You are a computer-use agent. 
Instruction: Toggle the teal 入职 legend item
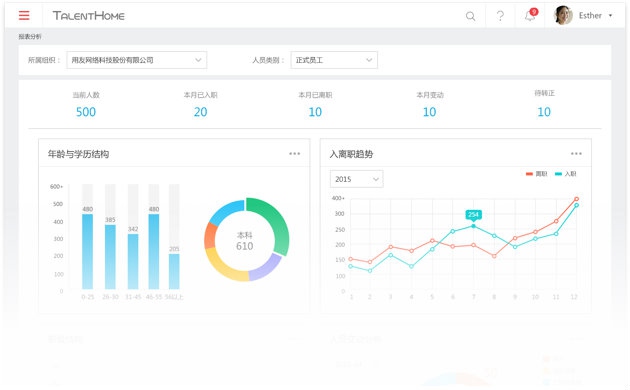(566, 174)
